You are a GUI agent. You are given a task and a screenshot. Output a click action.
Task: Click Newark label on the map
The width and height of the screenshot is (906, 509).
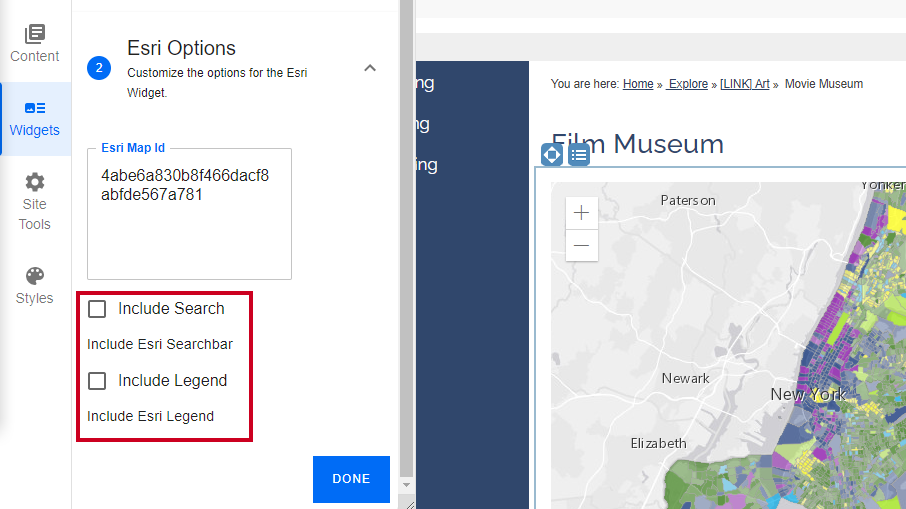pyautogui.click(x=685, y=378)
